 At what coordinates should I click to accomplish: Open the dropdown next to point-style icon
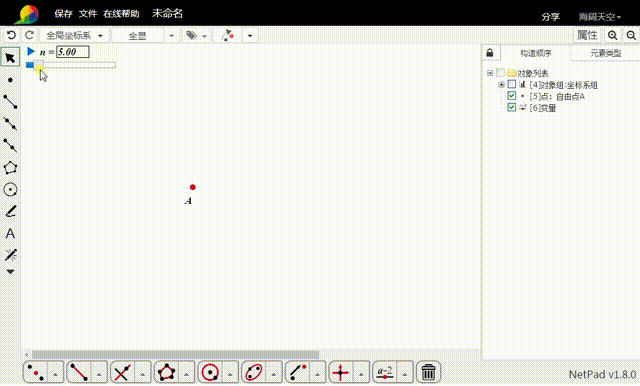250,35
